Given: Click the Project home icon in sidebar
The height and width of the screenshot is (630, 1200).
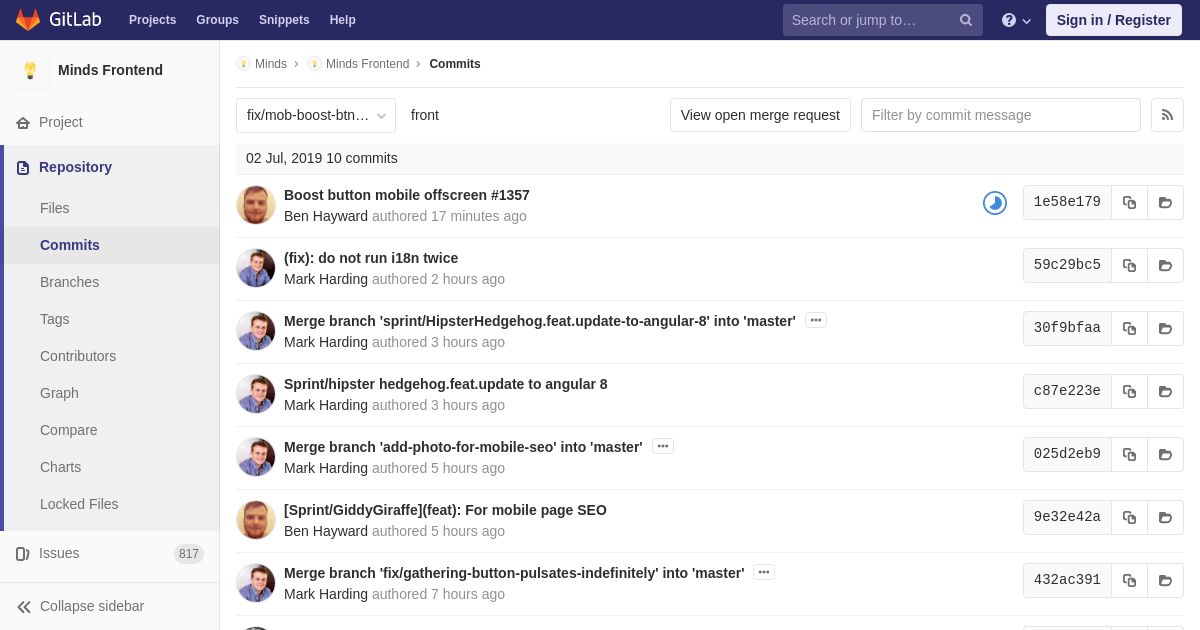Looking at the screenshot, I should click(23, 123).
